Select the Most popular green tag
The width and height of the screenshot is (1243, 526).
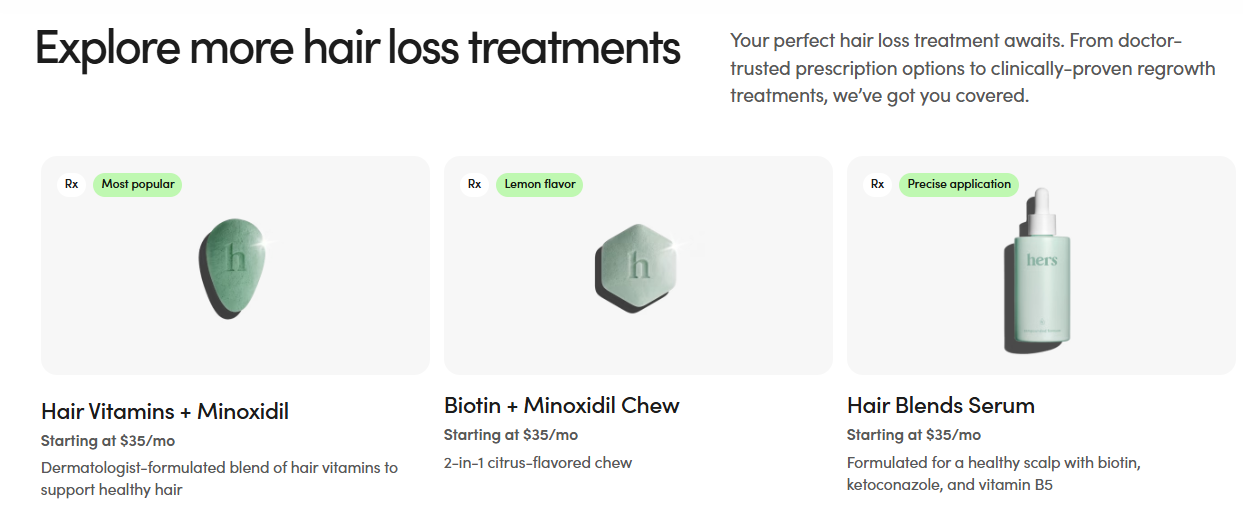pos(138,184)
